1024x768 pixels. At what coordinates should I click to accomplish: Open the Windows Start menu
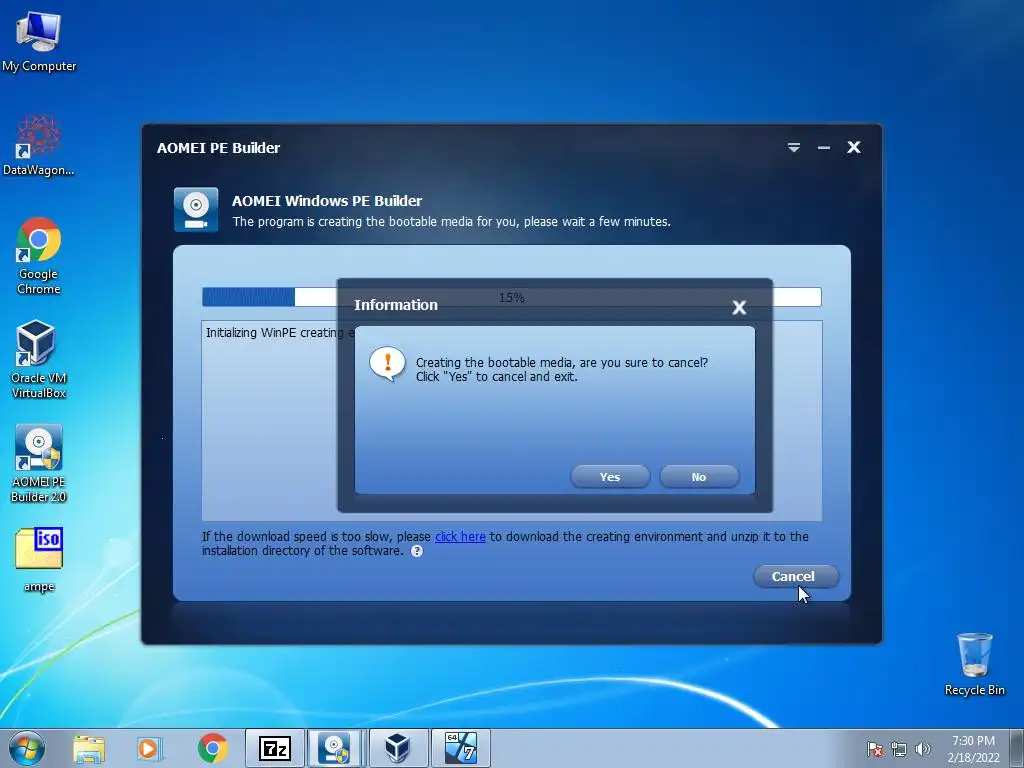click(27, 748)
